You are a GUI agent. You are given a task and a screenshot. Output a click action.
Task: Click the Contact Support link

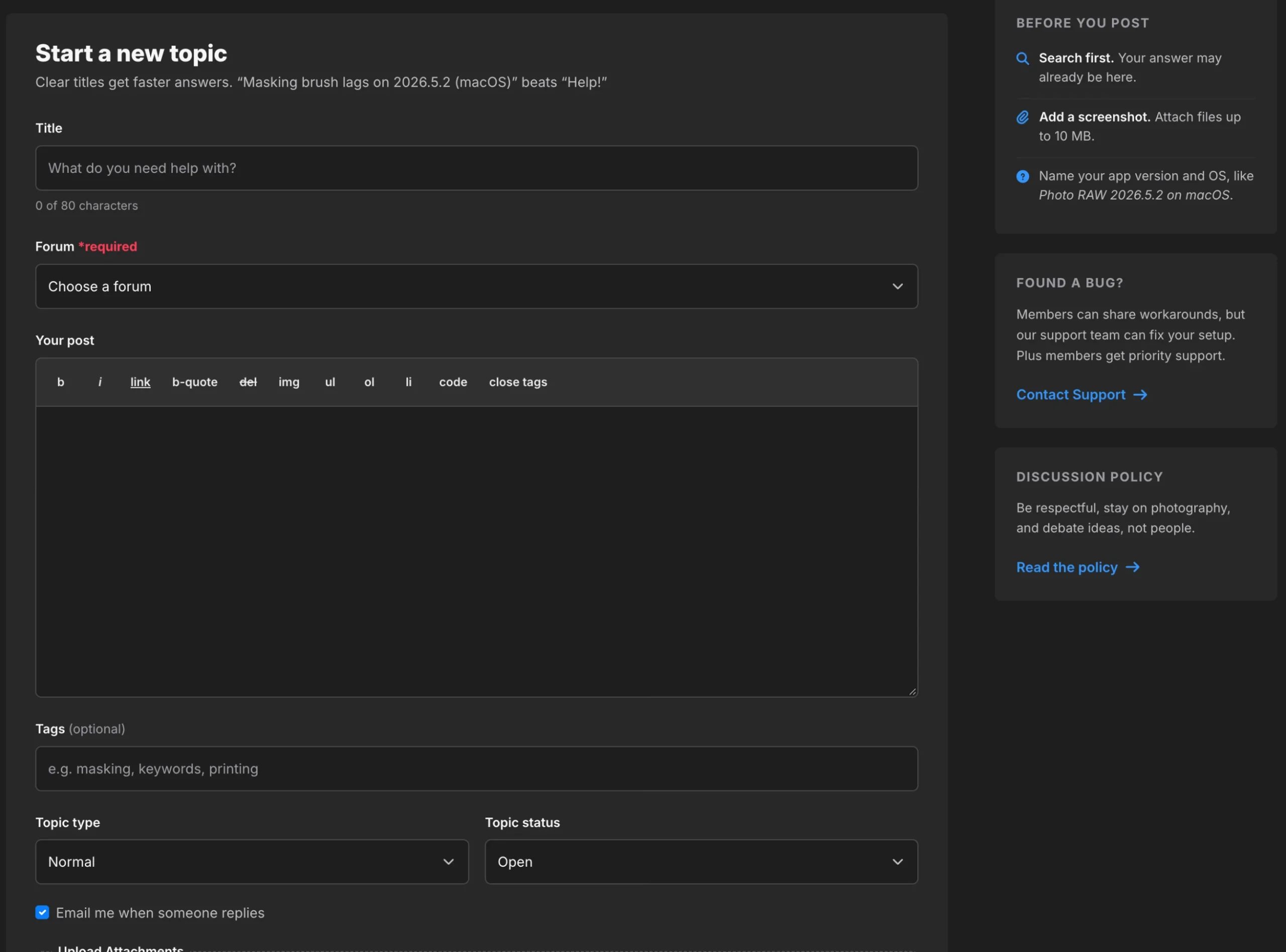(x=1081, y=395)
